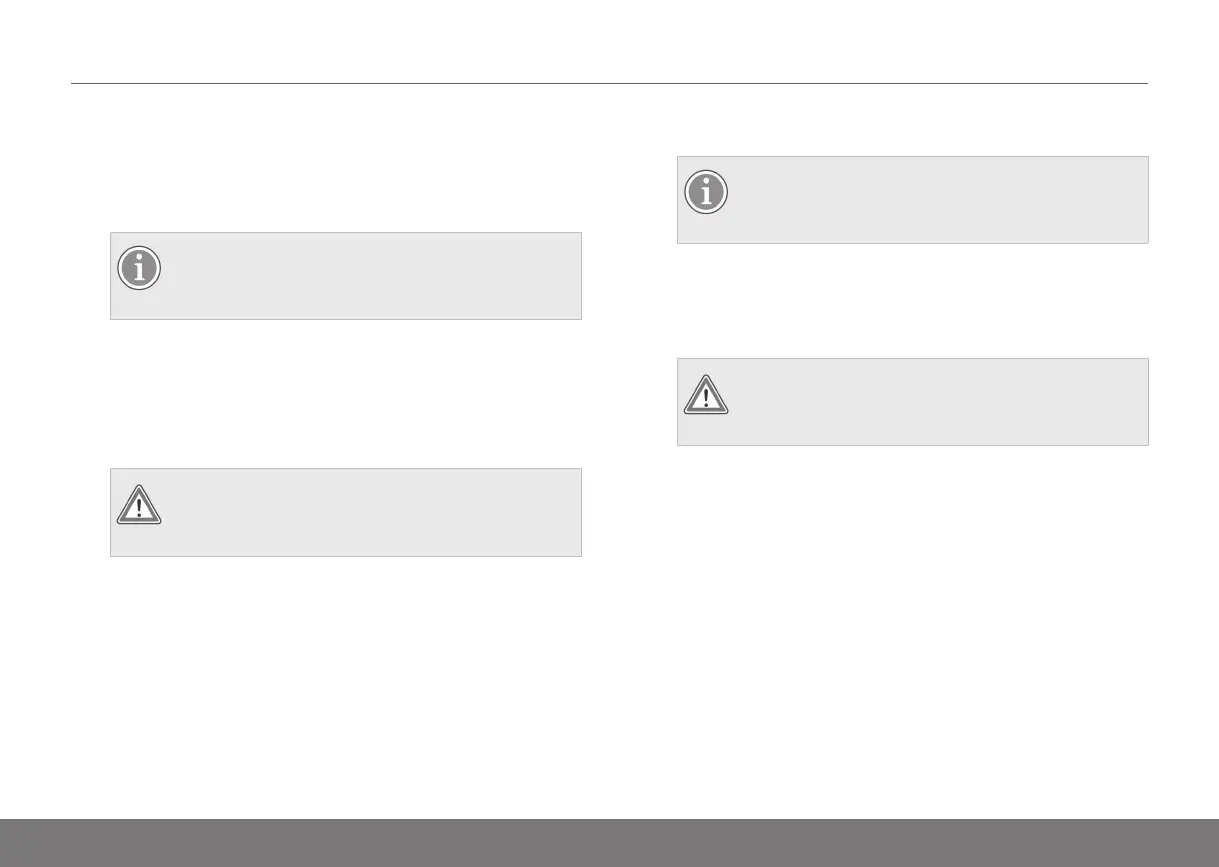Click empty page area below left warning box
1219x867 pixels.
click(x=345, y=680)
